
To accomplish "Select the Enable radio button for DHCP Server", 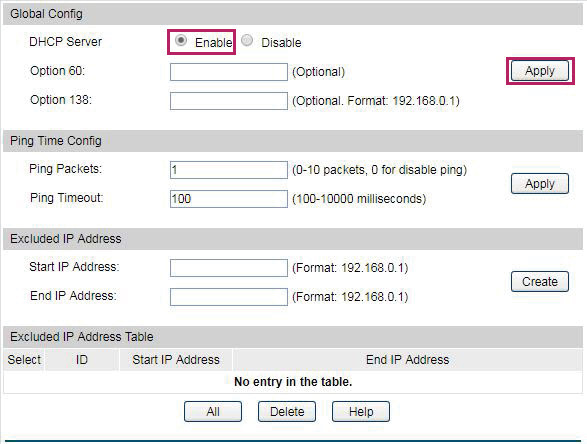I will click(181, 40).
